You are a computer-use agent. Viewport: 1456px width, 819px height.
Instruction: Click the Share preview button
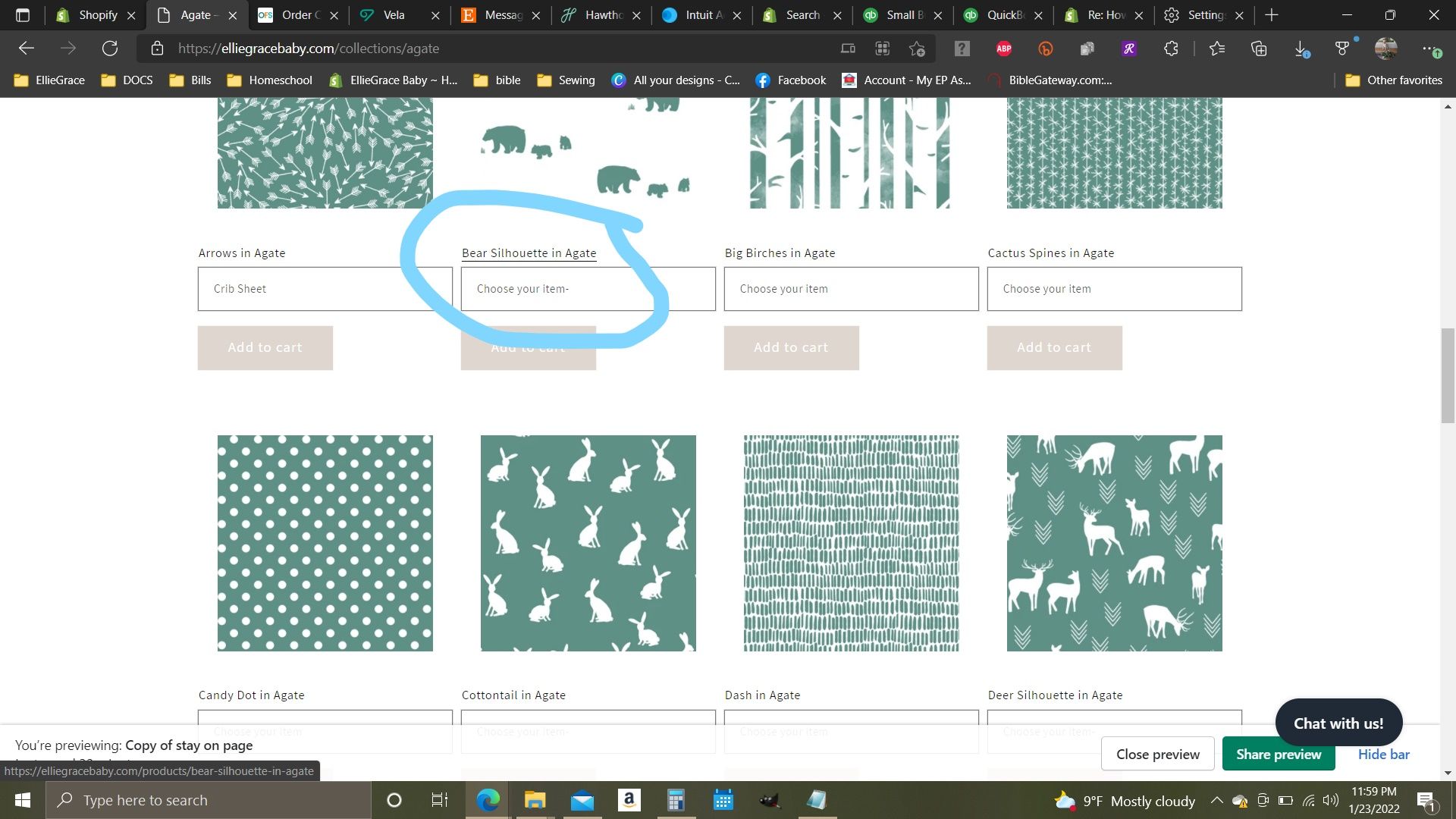pyautogui.click(x=1279, y=755)
